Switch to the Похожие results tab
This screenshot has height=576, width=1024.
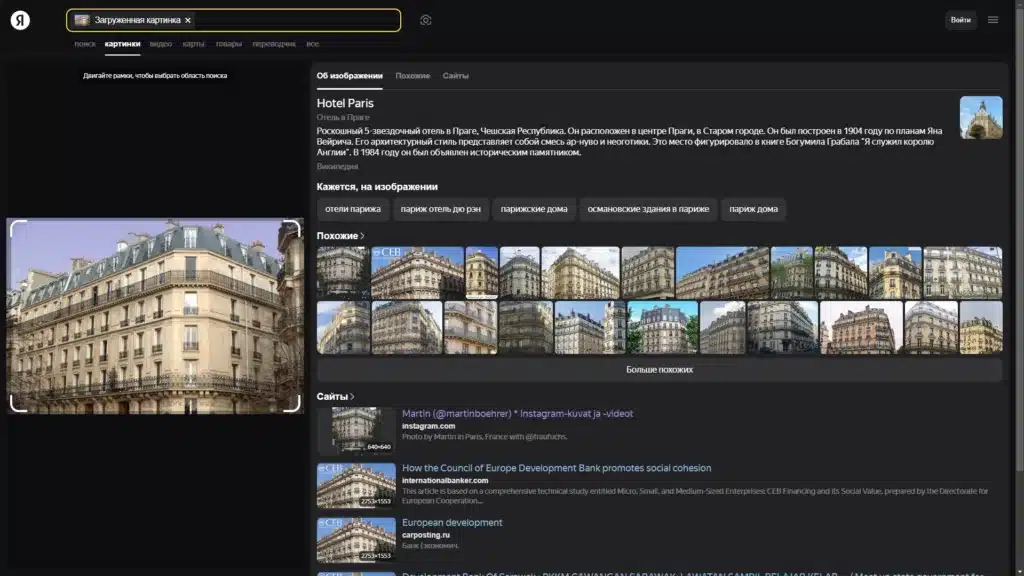click(413, 76)
